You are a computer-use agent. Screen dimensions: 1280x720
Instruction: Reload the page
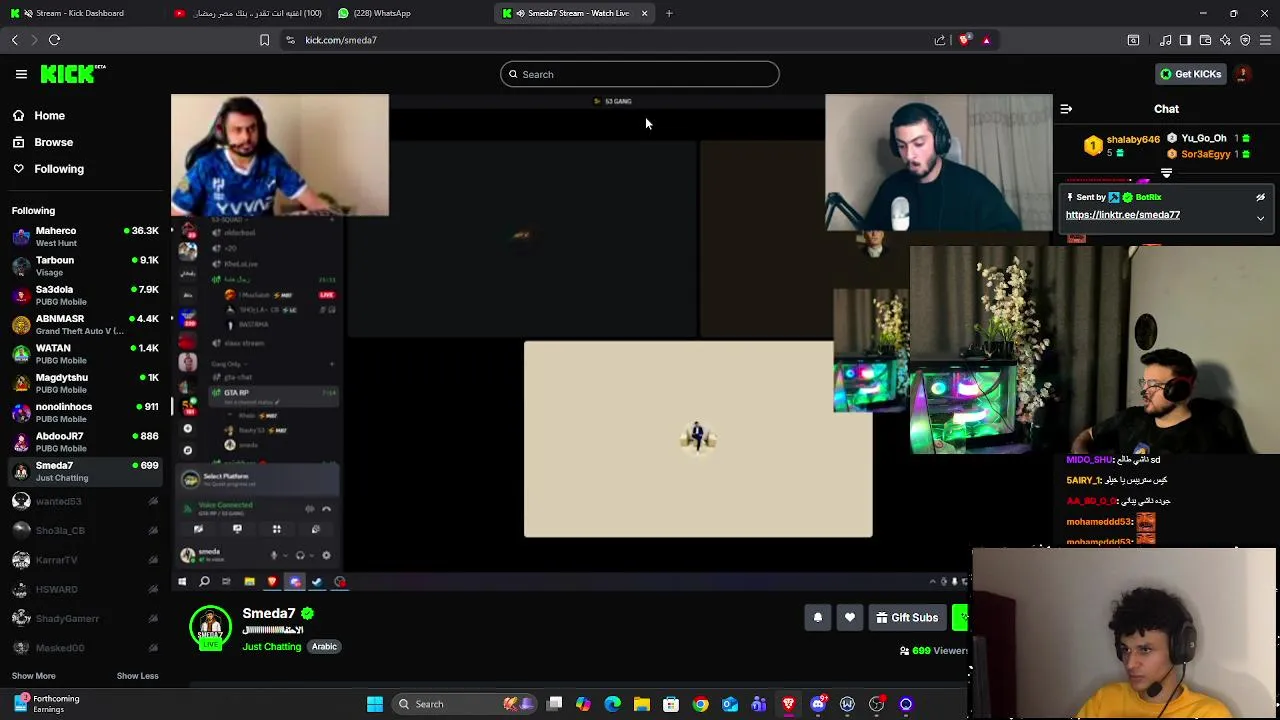[54, 40]
